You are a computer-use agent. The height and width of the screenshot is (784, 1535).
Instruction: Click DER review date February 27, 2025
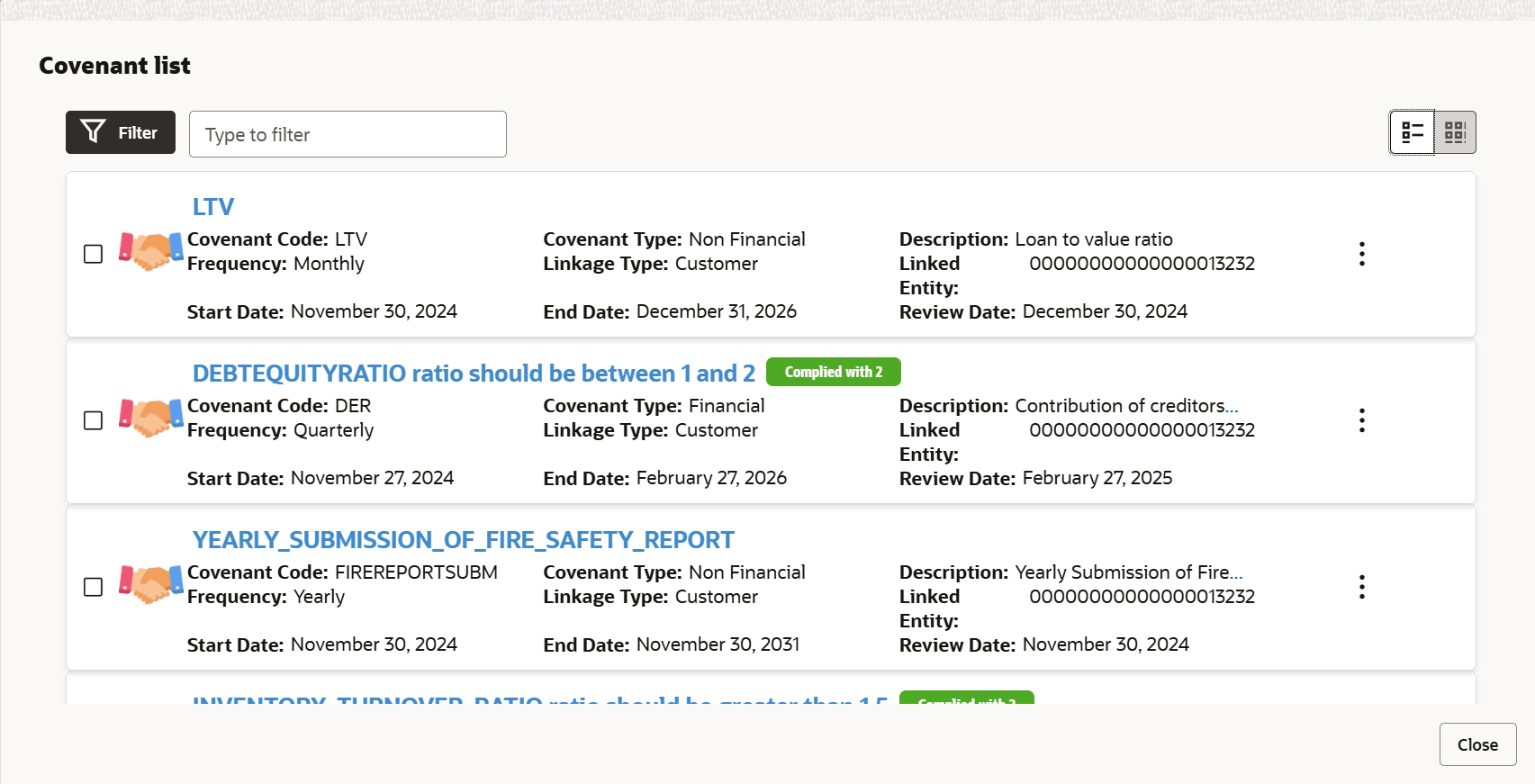pyautogui.click(x=1097, y=478)
